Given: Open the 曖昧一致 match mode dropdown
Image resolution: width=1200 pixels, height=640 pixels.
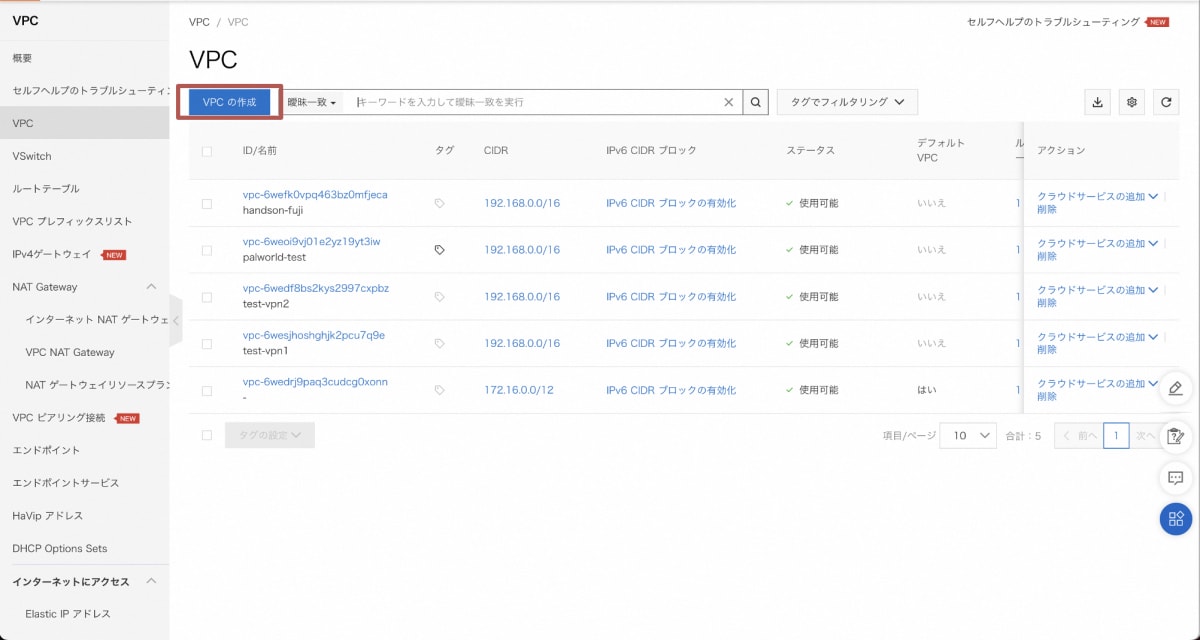Looking at the screenshot, I should [x=312, y=102].
